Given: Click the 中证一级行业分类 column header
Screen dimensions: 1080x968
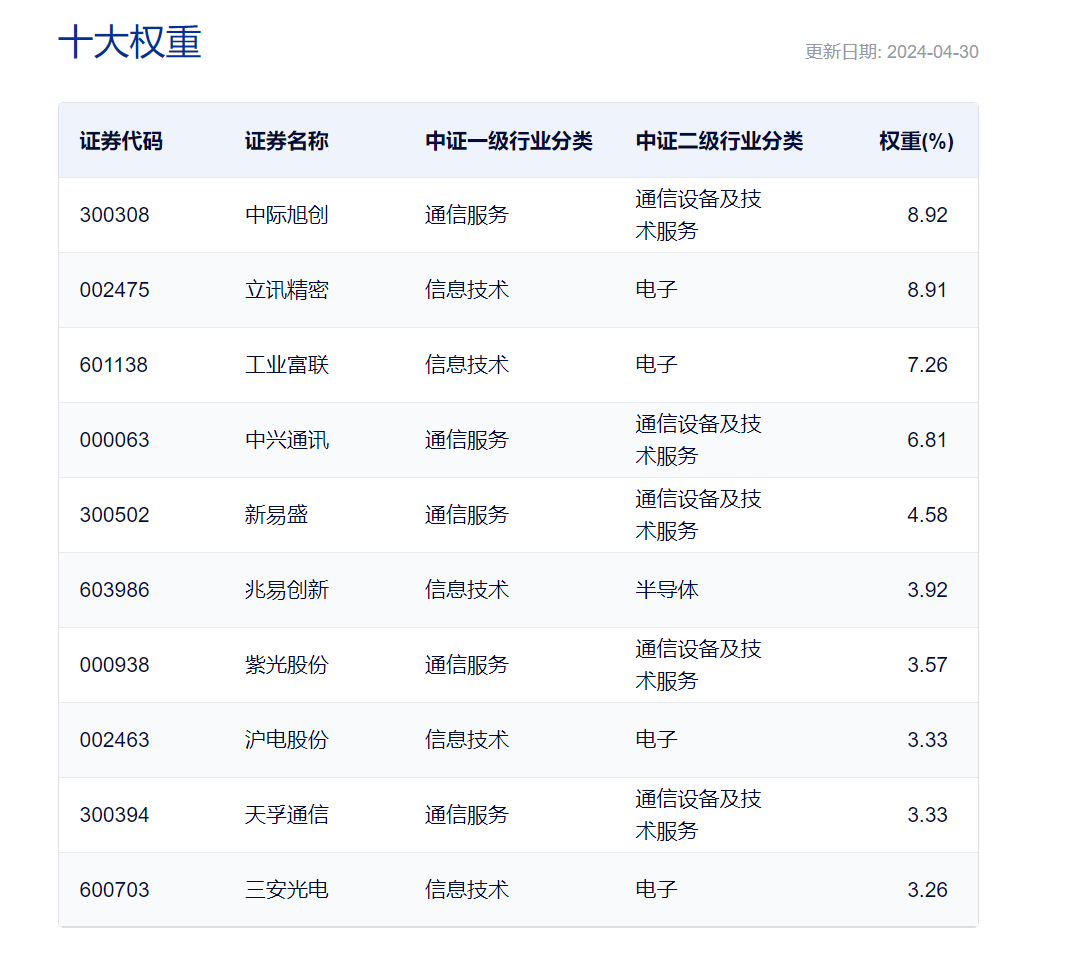Looking at the screenshot, I should (x=508, y=141).
